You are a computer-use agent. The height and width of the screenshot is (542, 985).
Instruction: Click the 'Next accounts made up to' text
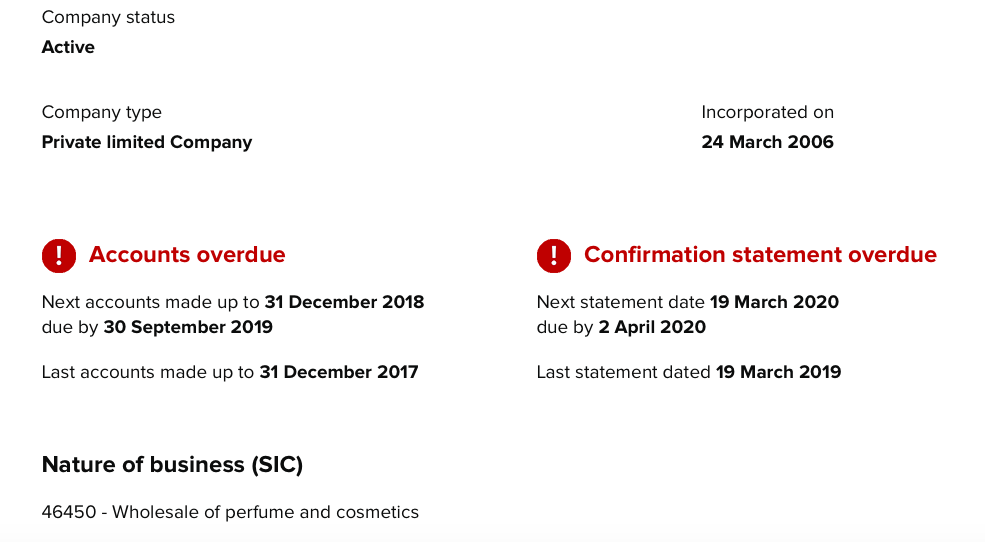click(150, 302)
